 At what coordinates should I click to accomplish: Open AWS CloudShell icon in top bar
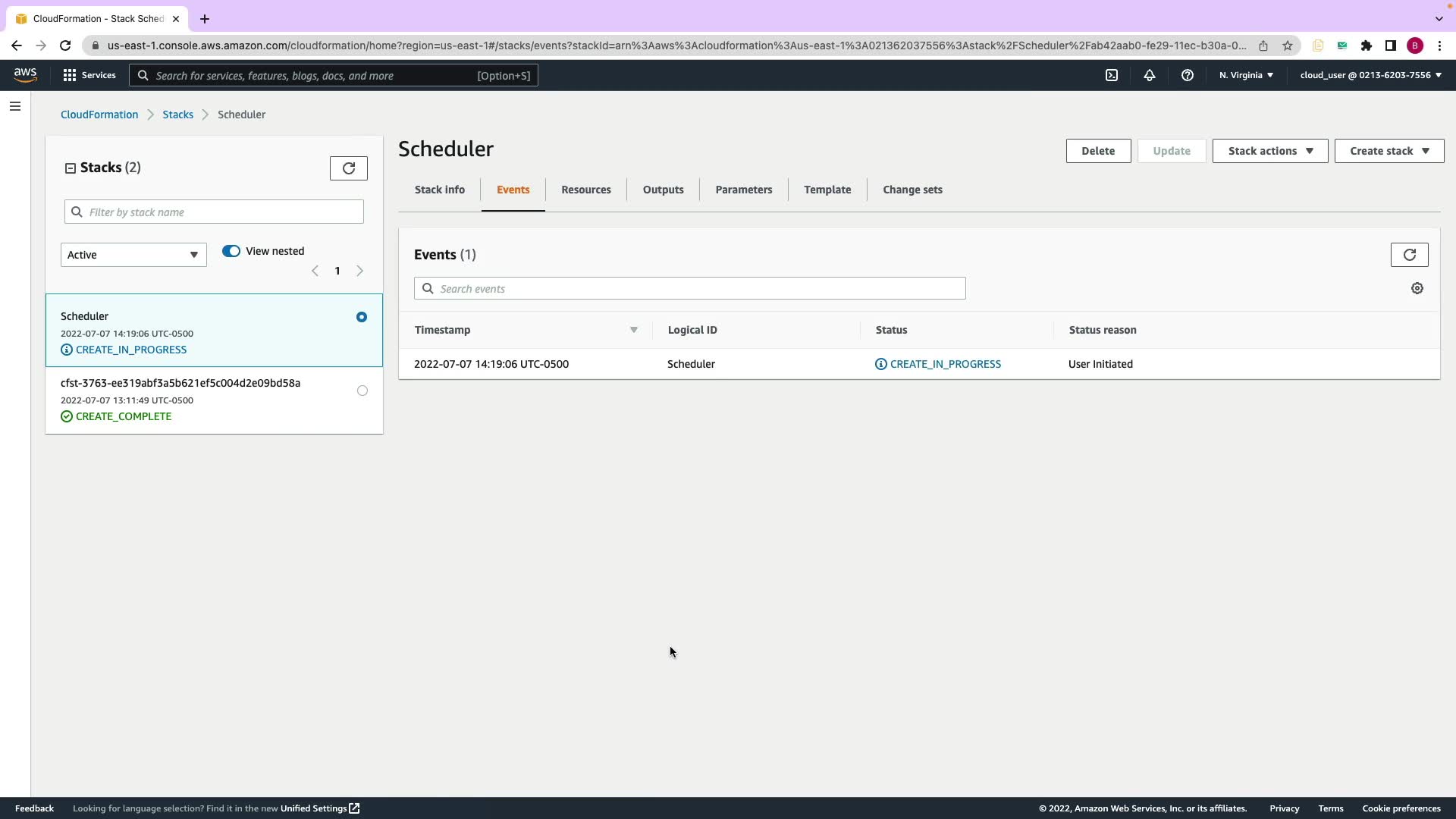(x=1112, y=75)
